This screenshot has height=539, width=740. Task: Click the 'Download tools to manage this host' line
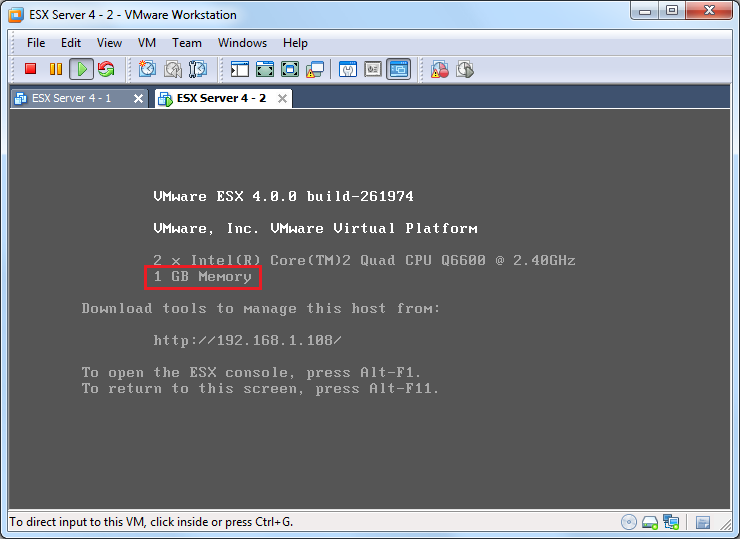click(x=261, y=309)
